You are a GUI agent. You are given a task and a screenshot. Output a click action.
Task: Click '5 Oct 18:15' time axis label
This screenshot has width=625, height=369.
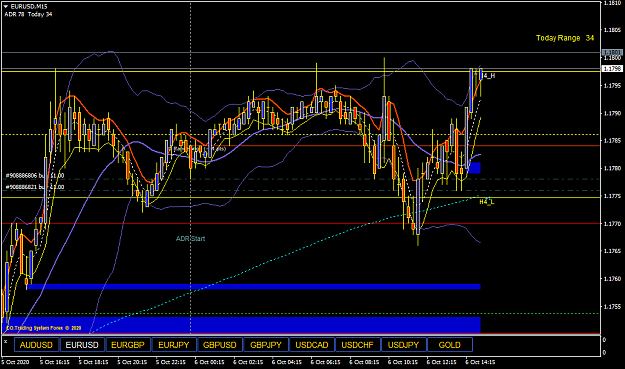click(x=93, y=362)
